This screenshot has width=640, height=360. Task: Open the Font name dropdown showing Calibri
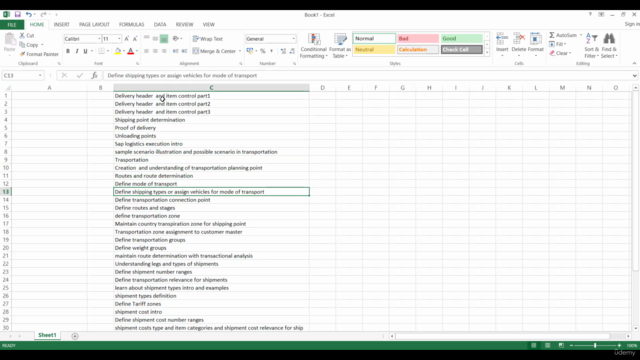point(99,39)
